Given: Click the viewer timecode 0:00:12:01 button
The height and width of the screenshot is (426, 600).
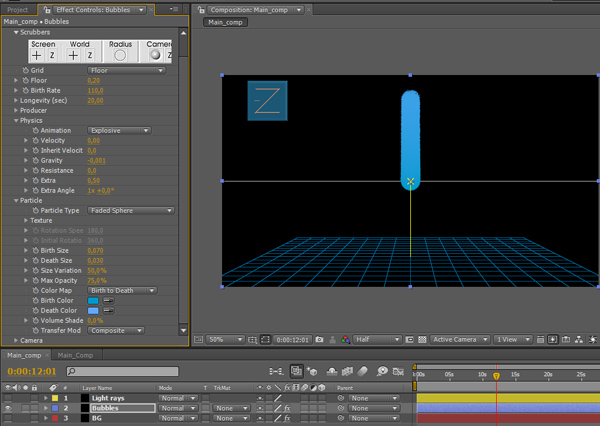Looking at the screenshot, I should pyautogui.click(x=293, y=339).
